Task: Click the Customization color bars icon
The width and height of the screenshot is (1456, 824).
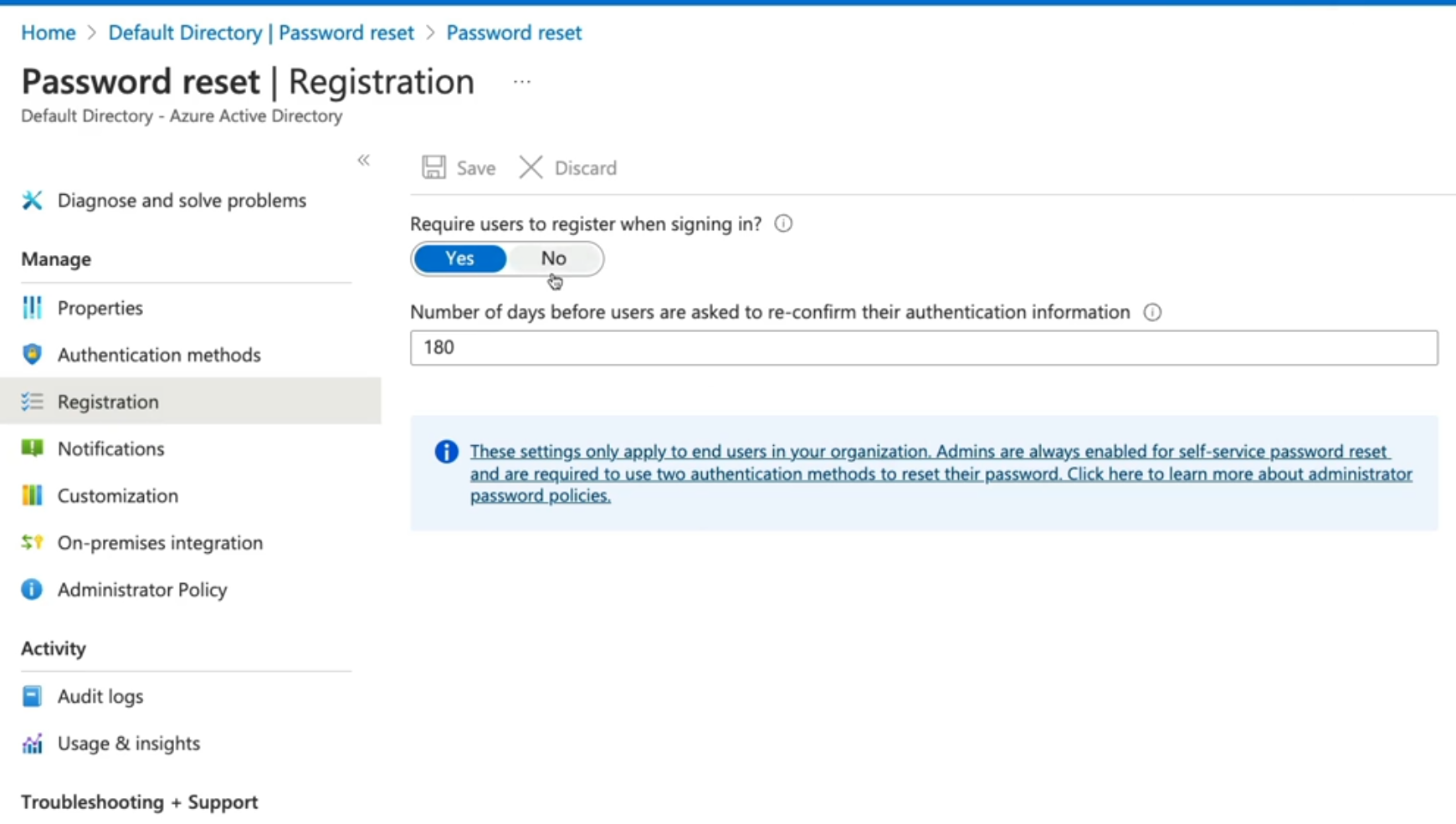Action: point(32,495)
